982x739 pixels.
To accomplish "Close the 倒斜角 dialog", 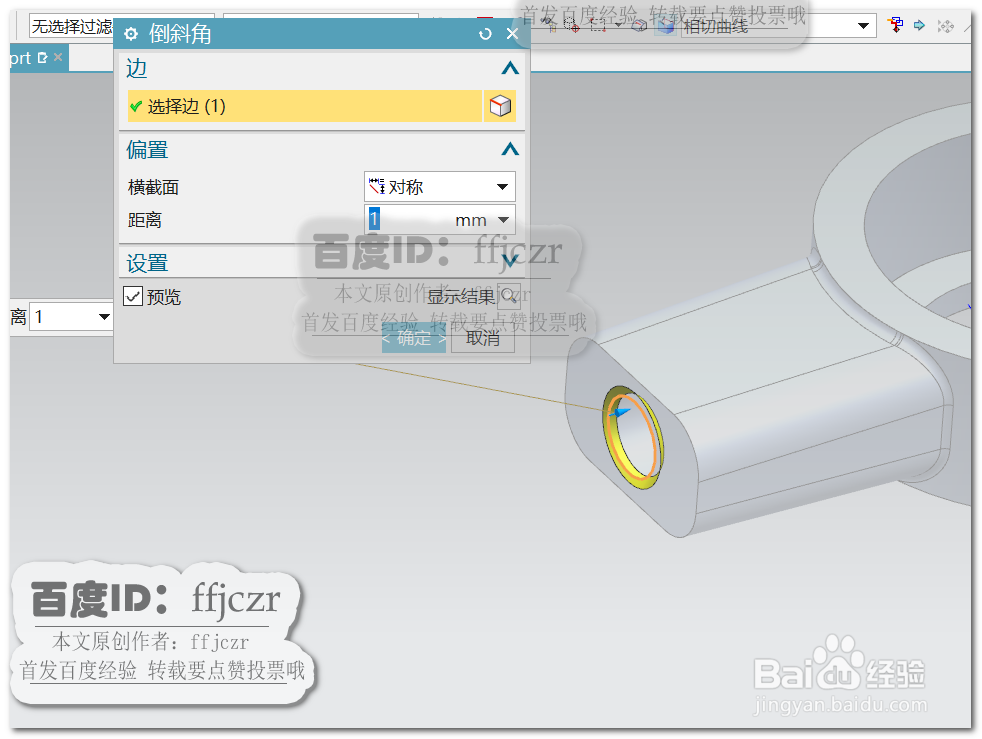I will click(512, 34).
